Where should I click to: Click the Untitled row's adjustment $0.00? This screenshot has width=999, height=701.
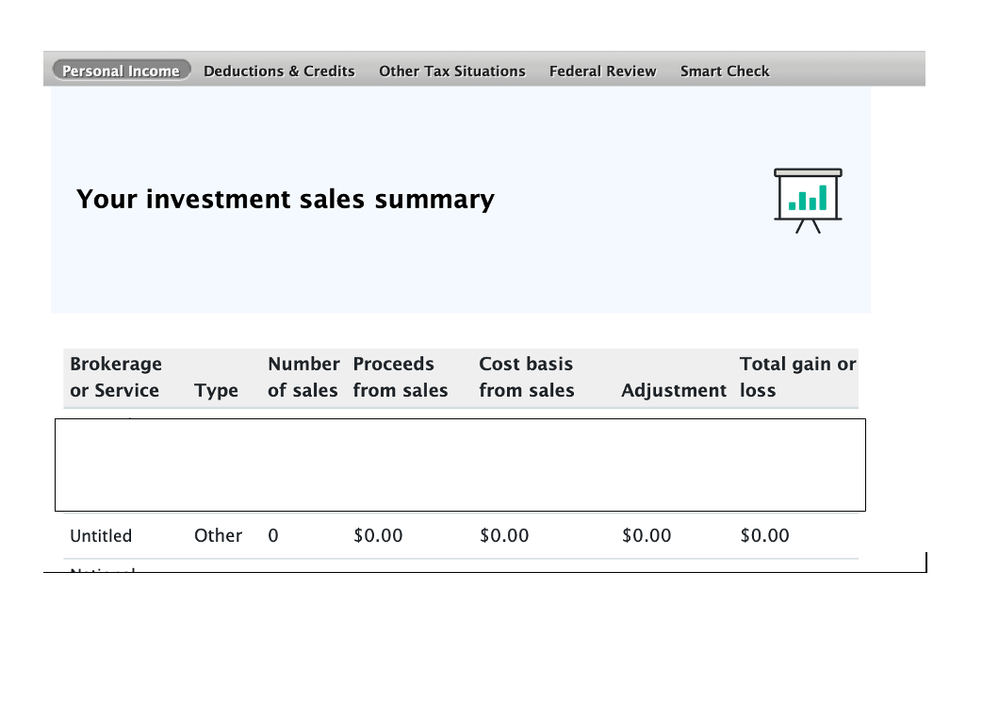coord(646,536)
